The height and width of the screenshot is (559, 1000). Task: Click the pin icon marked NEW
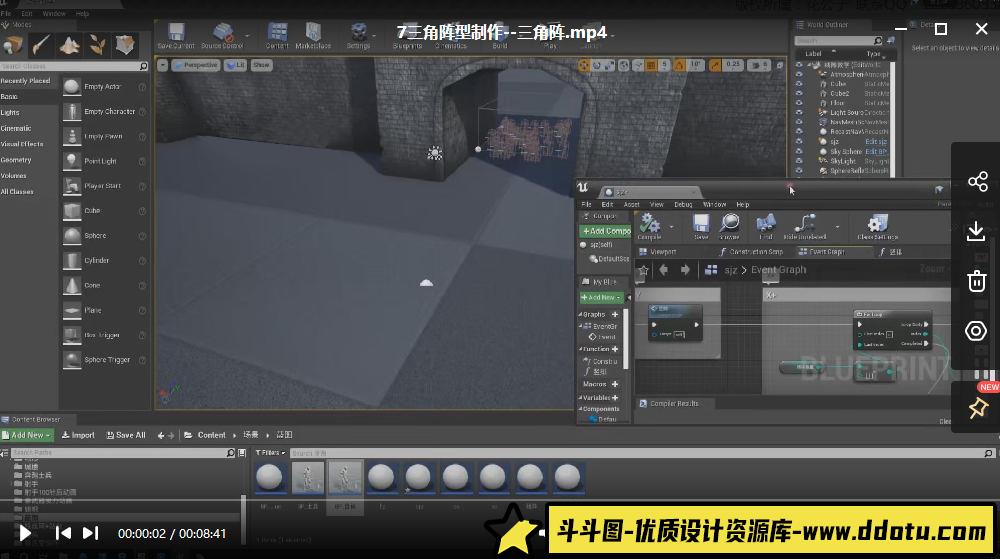point(978,408)
